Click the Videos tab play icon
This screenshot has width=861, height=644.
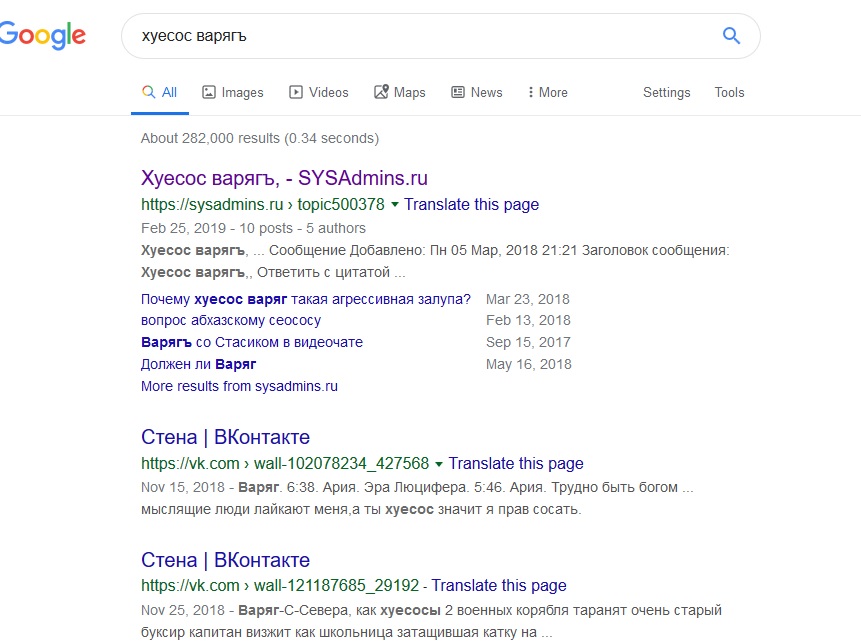click(x=295, y=92)
